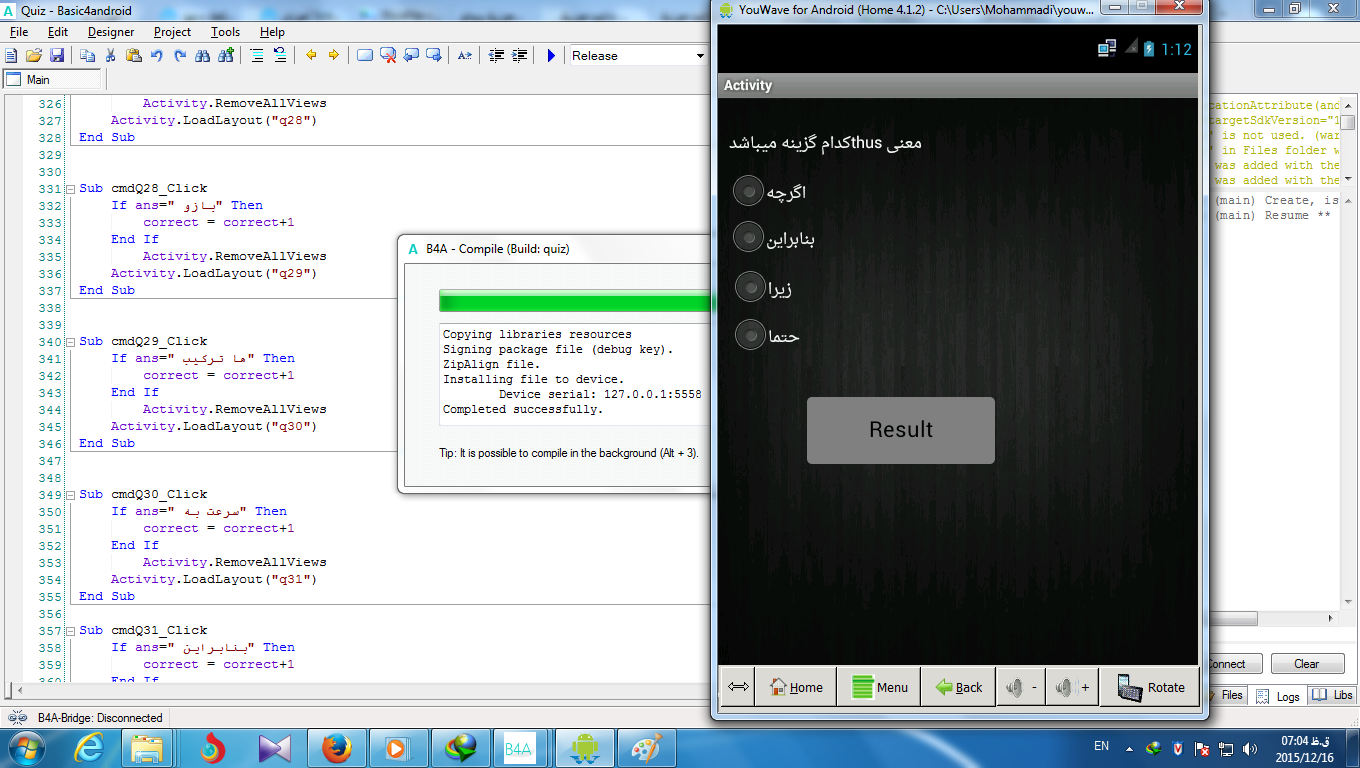Viewport: 1360px width, 768px height.
Task: Click the Paste clipboard icon
Action: pos(133,56)
